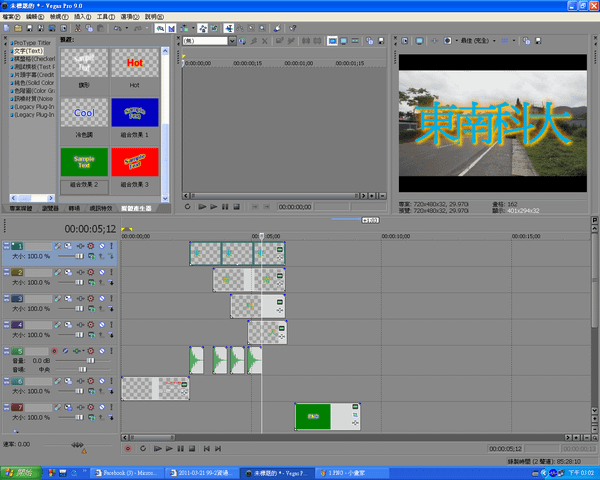Viewport: 600px width, 480px height.
Task: Select the Cool text preset
Action: tap(84, 113)
